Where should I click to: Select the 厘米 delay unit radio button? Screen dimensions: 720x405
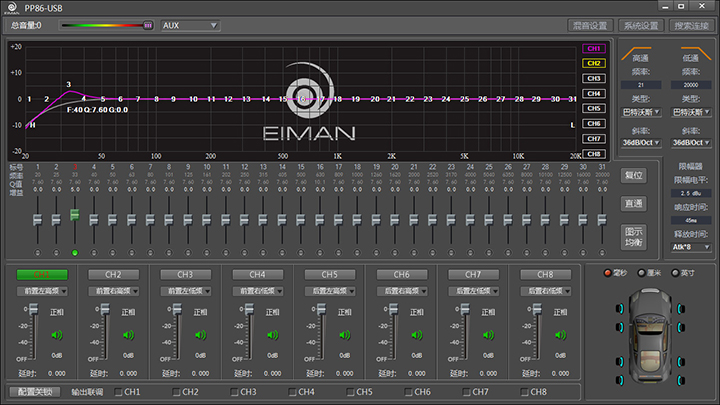pyautogui.click(x=641, y=273)
